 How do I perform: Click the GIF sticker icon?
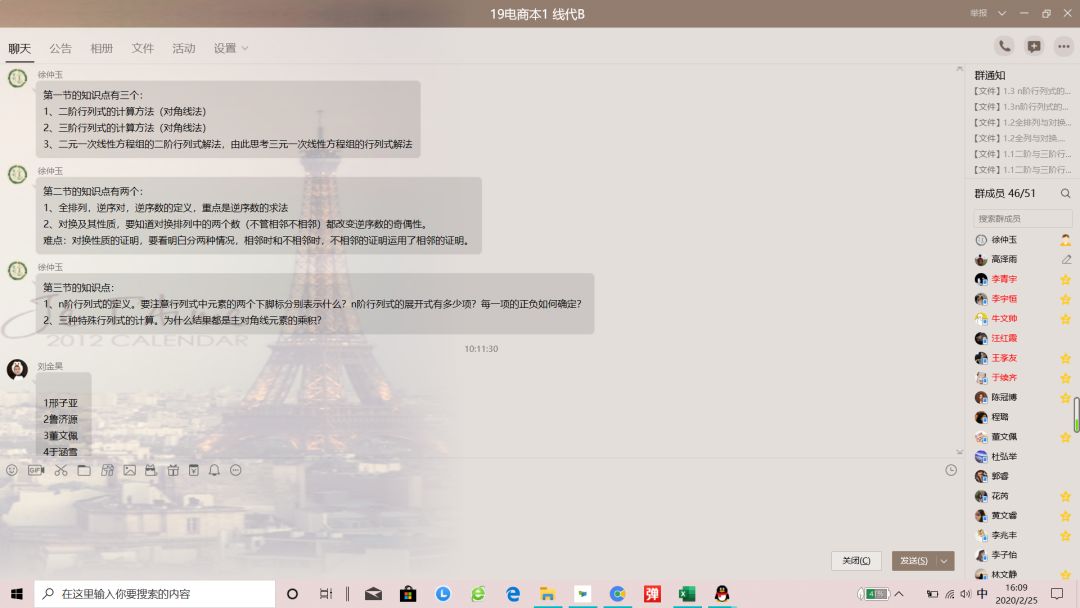tap(36, 470)
